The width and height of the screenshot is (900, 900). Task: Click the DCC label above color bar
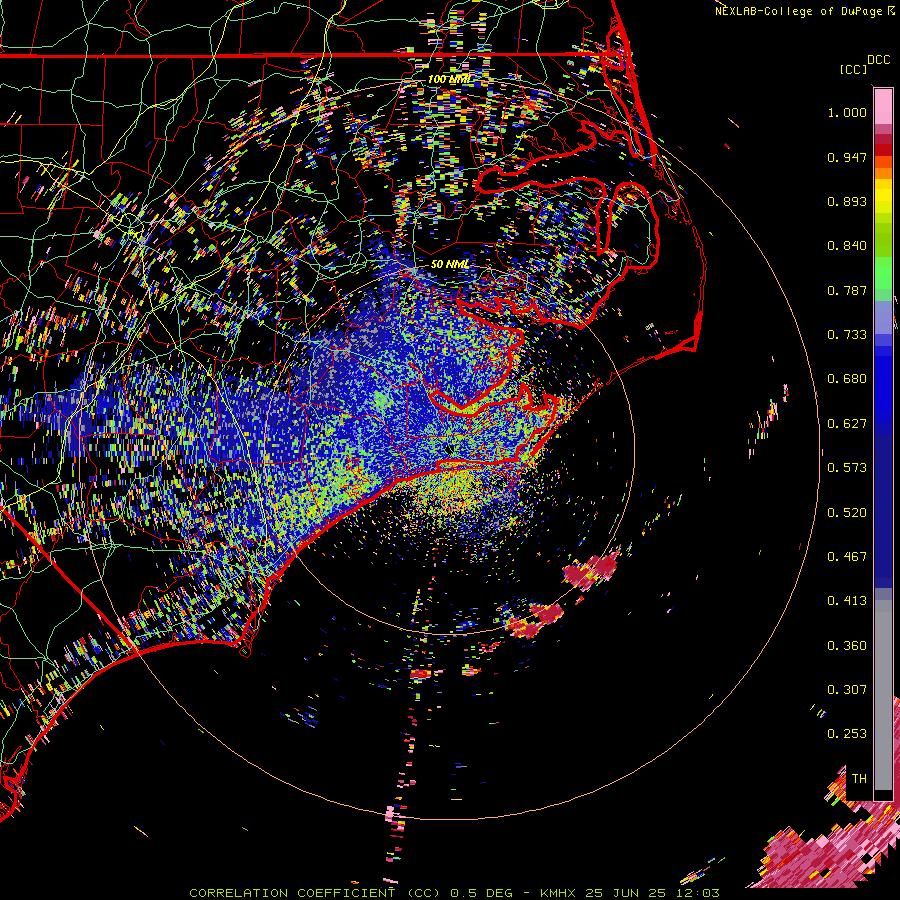pyautogui.click(x=878, y=60)
